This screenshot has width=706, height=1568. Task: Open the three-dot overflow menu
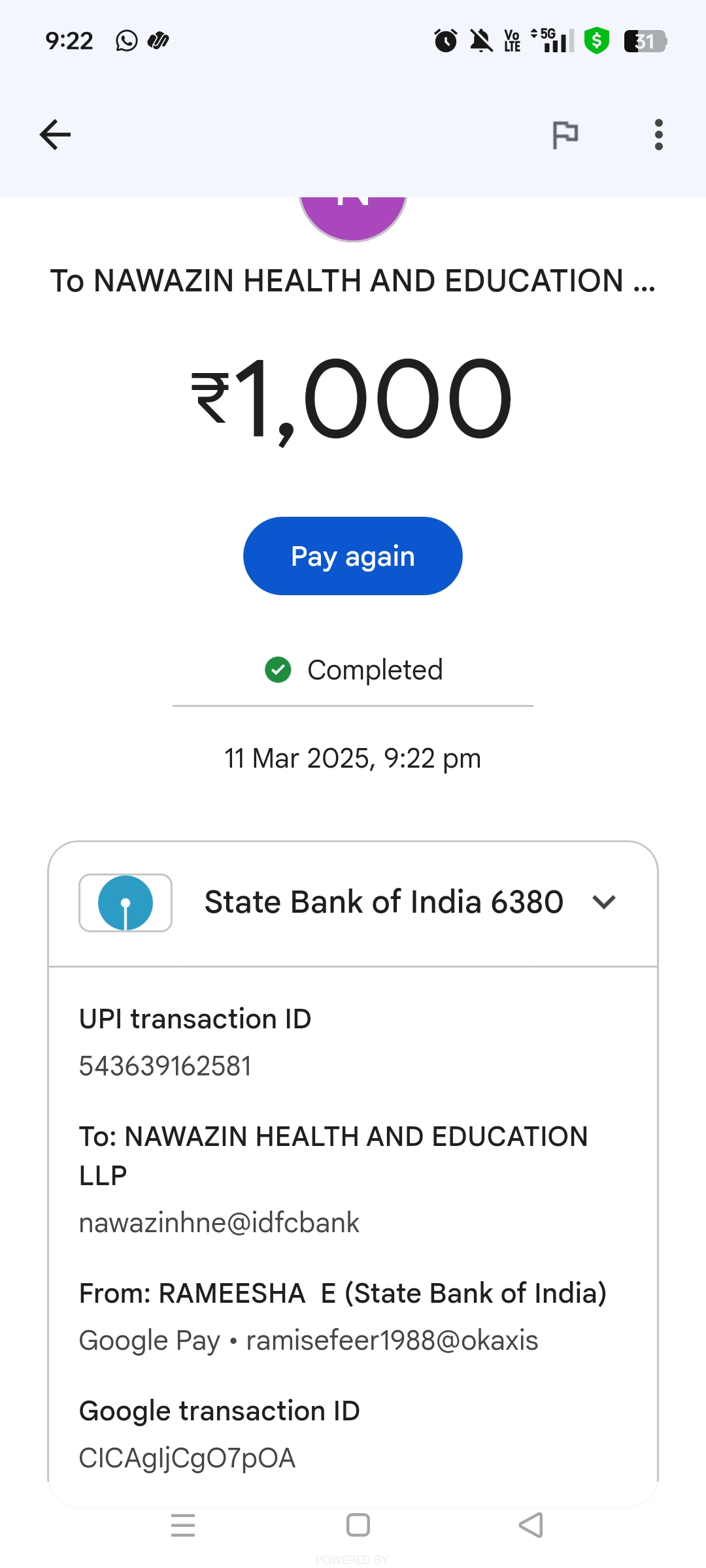click(658, 135)
